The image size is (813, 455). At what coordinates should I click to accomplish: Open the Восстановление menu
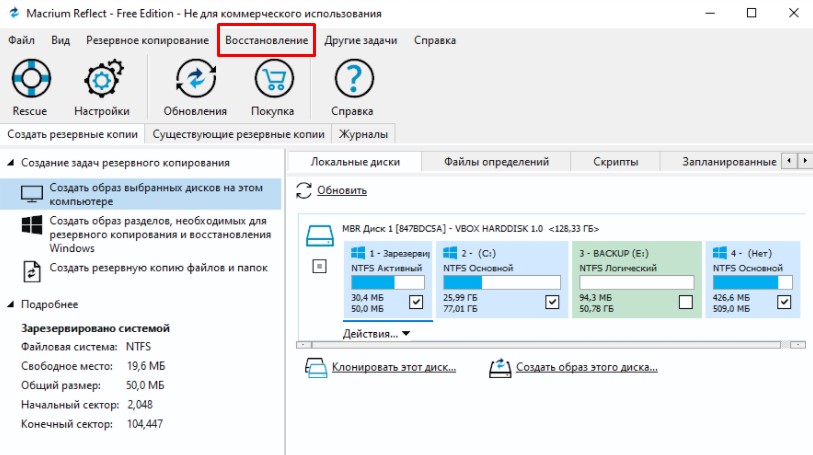(x=267, y=40)
